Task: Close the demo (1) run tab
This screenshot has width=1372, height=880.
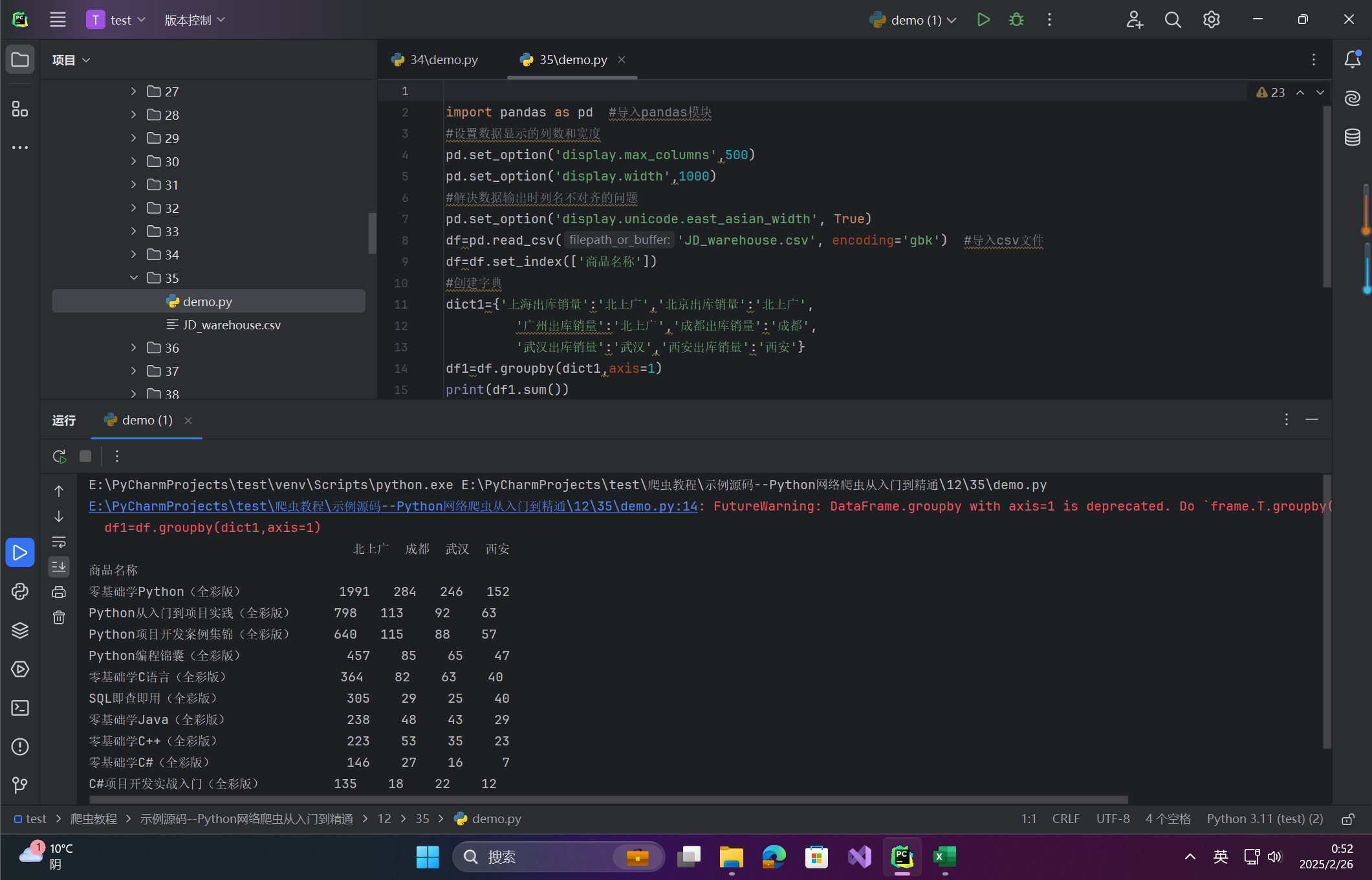Action: [188, 421]
